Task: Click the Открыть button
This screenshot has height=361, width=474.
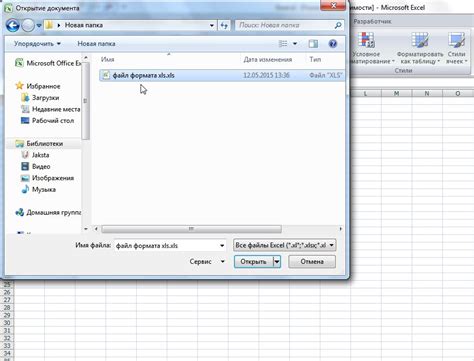Action: [254, 262]
